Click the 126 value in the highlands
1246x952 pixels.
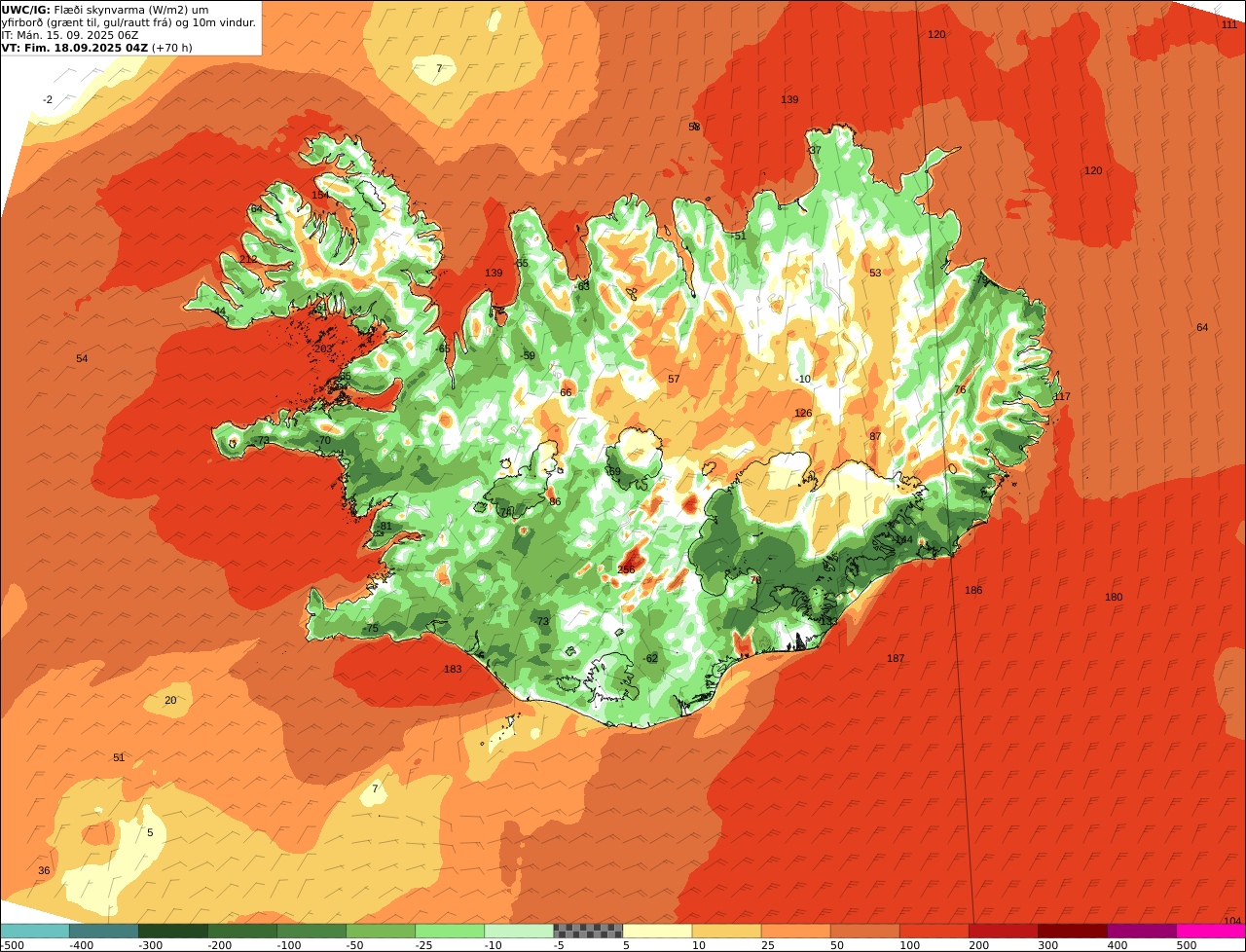pyautogui.click(x=803, y=414)
